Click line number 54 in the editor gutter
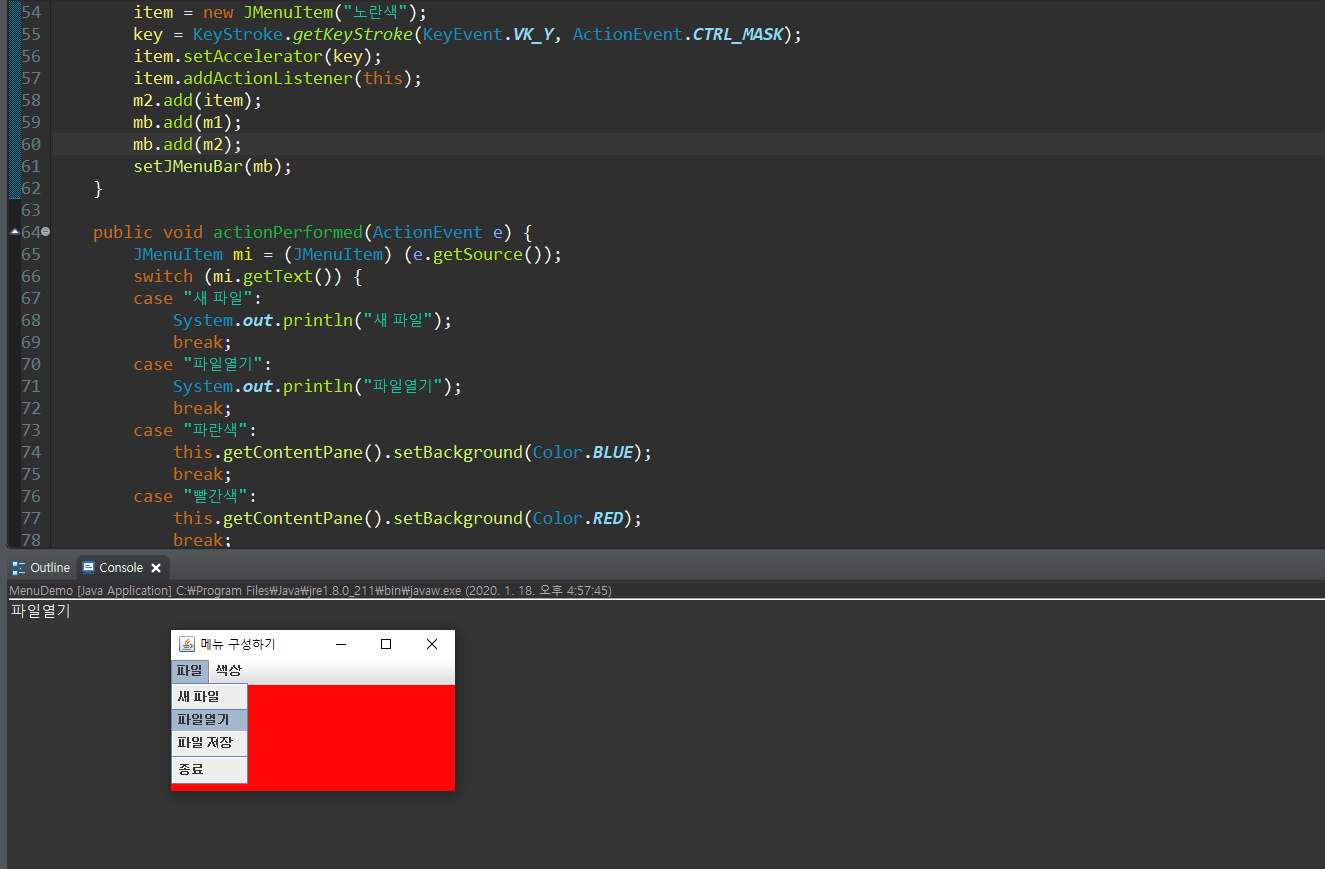 [x=31, y=12]
